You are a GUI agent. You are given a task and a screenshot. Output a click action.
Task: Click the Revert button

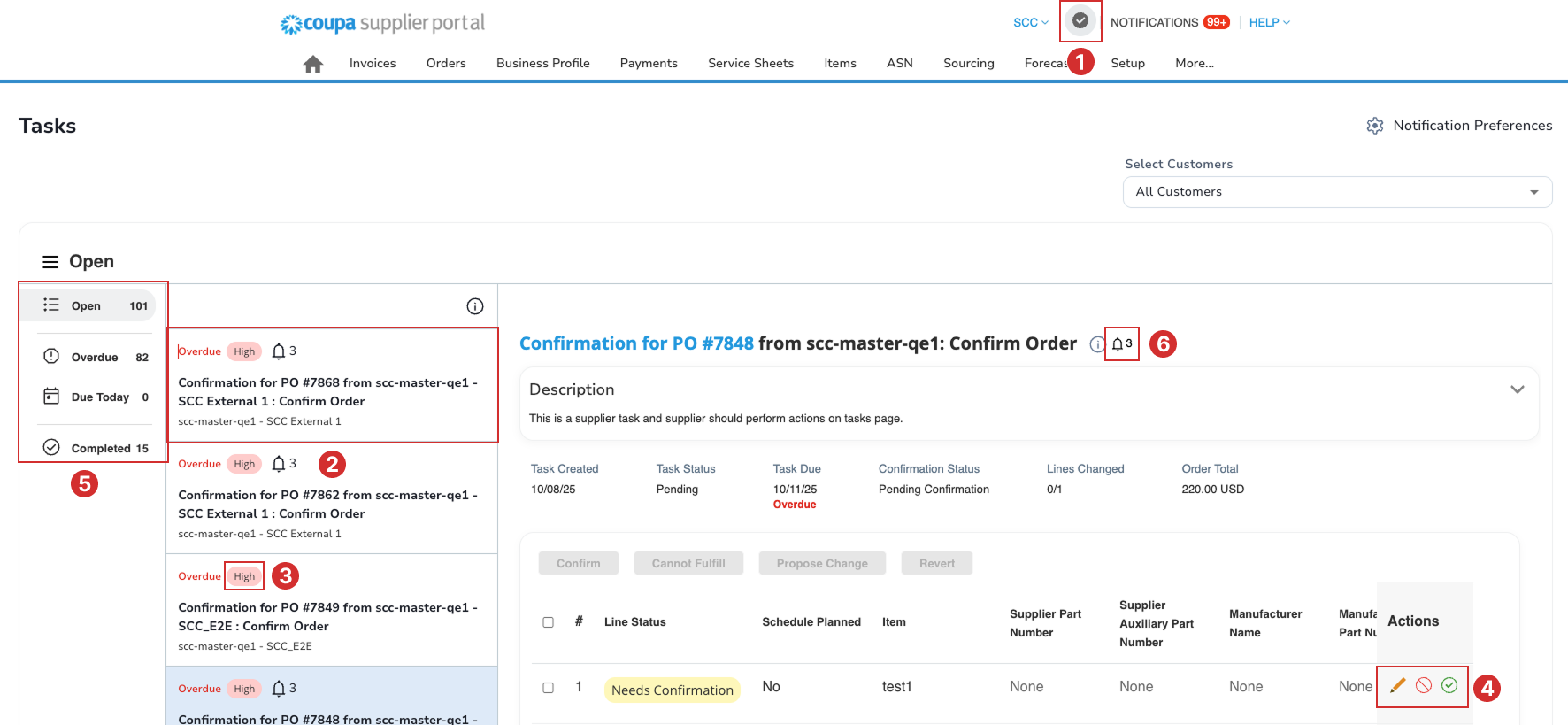pos(937,564)
